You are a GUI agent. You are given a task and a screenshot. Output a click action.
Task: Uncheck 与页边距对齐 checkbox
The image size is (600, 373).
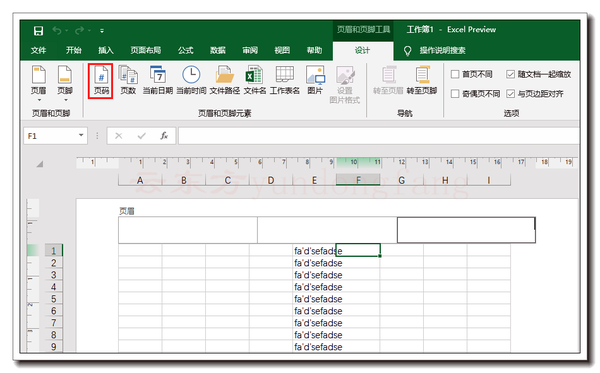[510, 94]
